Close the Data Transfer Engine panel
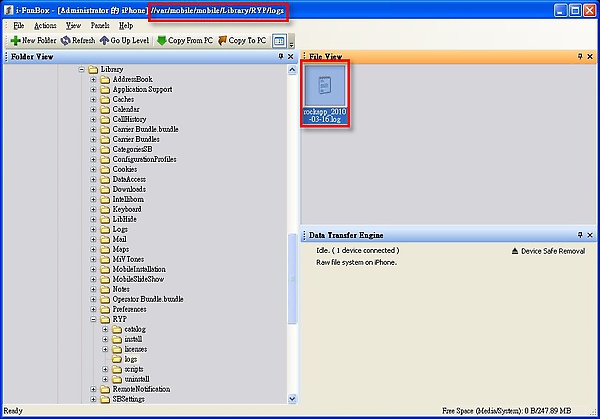This screenshot has height=419, width=600. pyautogui.click(x=590, y=235)
